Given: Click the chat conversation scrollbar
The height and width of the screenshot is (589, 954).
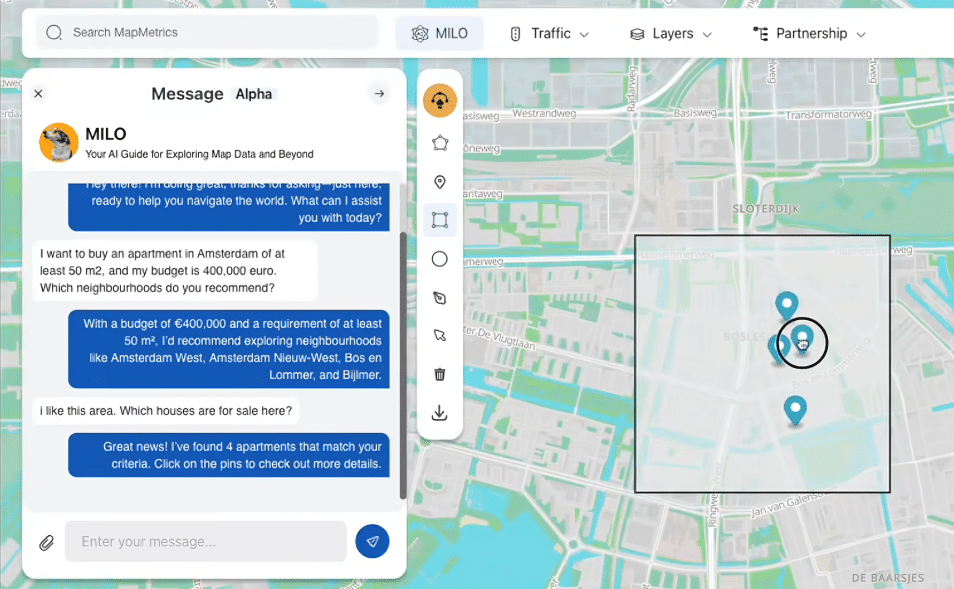Looking at the screenshot, I should pyautogui.click(x=403, y=365).
